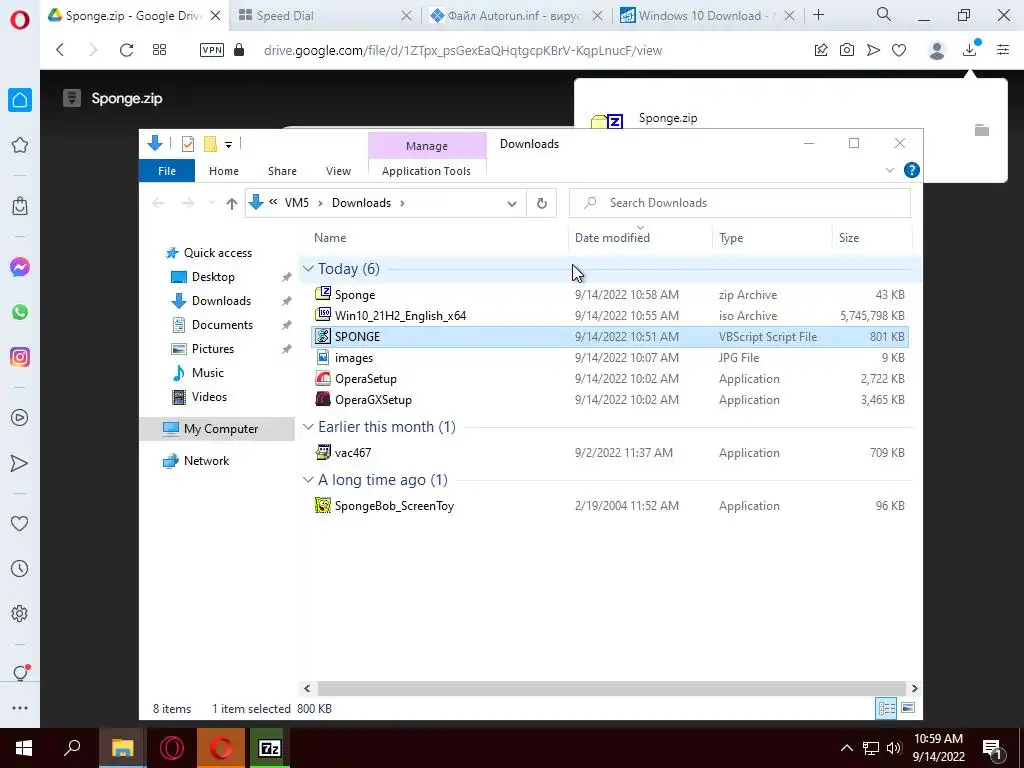Image resolution: width=1024 pixels, height=768 pixels.
Task: Open History clock icon in sidebar
Action: pos(20,568)
